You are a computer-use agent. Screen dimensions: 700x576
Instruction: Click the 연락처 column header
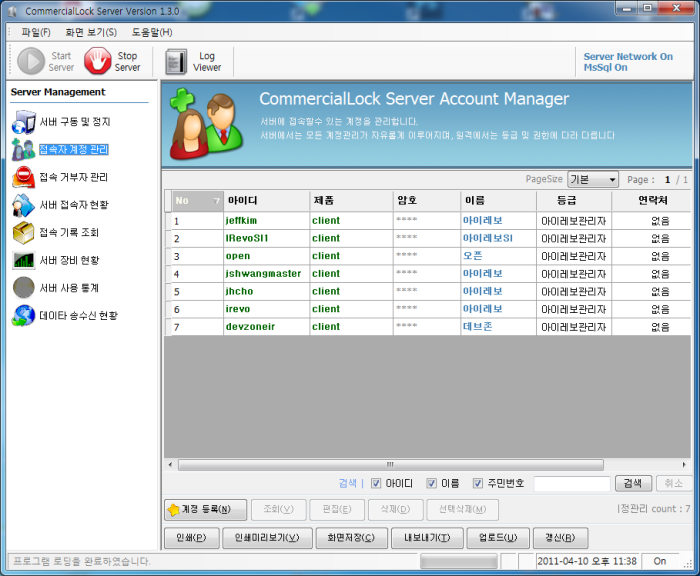point(652,201)
